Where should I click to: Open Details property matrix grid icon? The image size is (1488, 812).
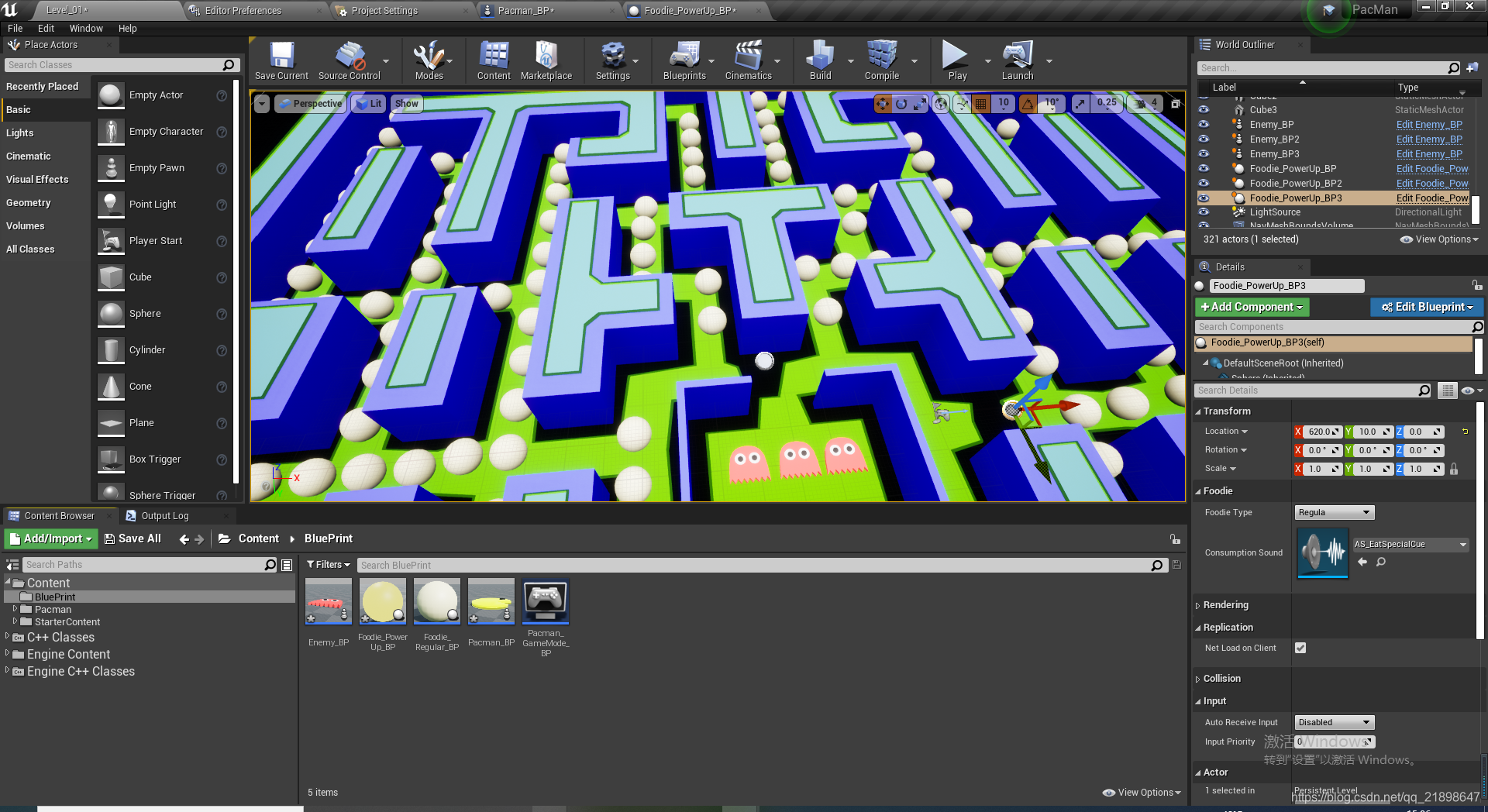(x=1447, y=391)
